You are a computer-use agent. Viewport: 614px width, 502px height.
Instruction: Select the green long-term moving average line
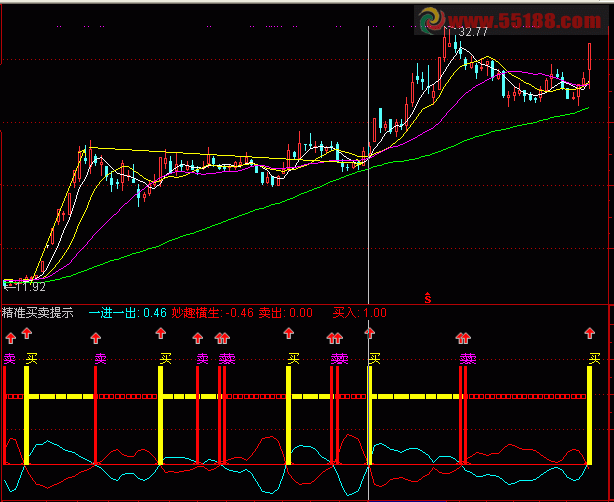click(298, 196)
